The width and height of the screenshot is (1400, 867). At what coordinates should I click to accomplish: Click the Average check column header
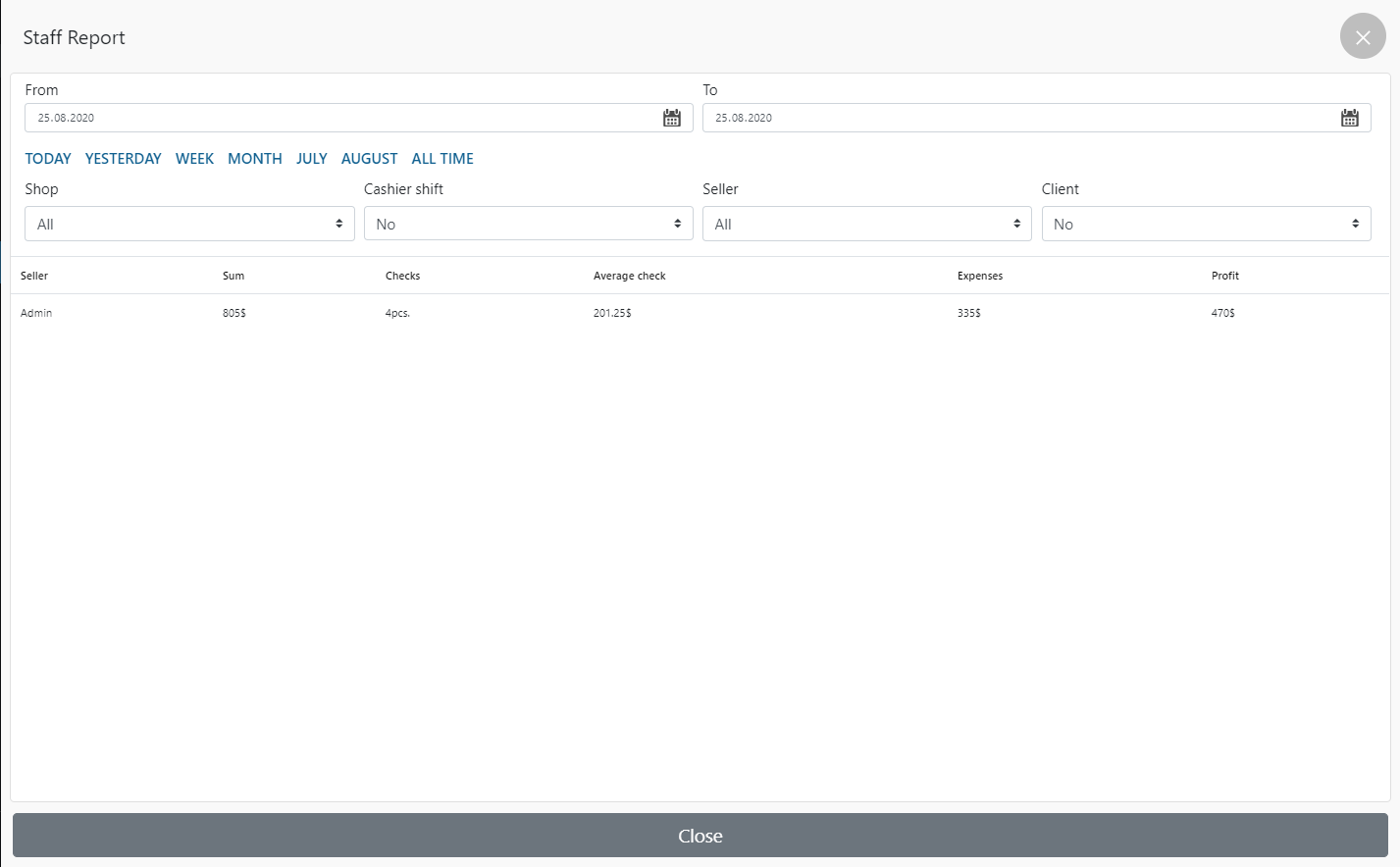click(x=629, y=276)
